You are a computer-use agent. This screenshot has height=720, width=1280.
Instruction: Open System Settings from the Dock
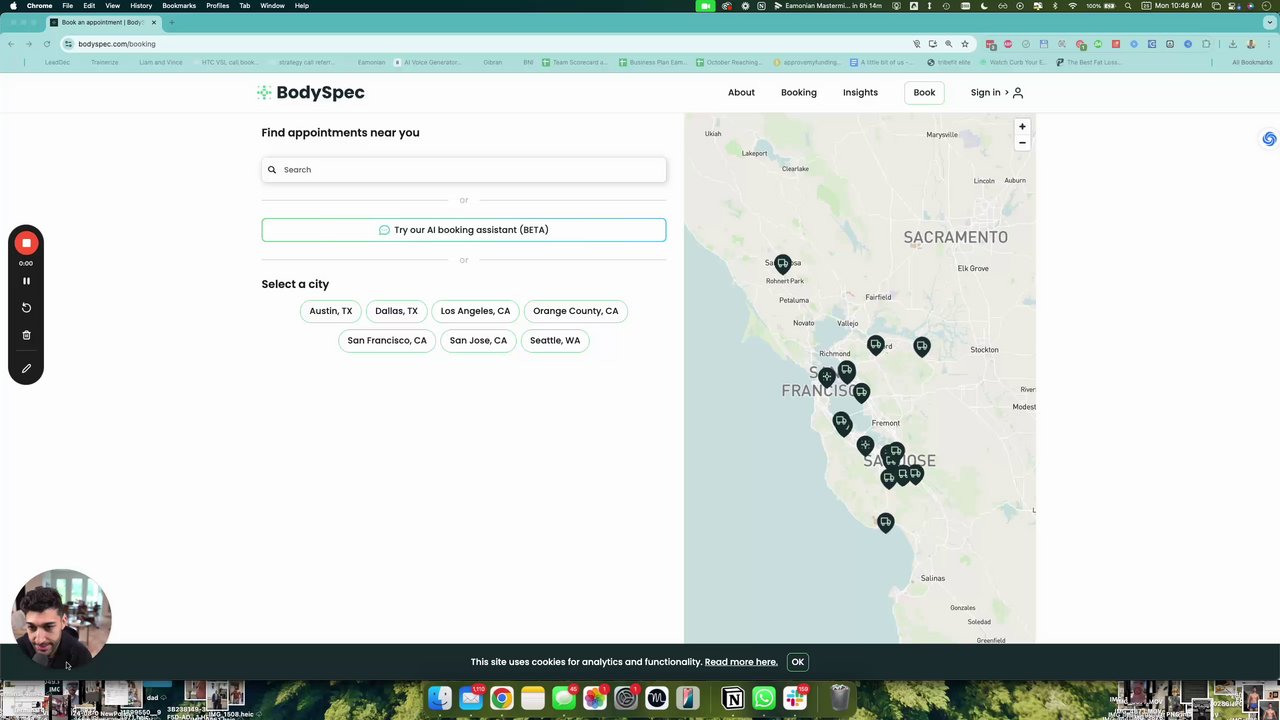[626, 698]
